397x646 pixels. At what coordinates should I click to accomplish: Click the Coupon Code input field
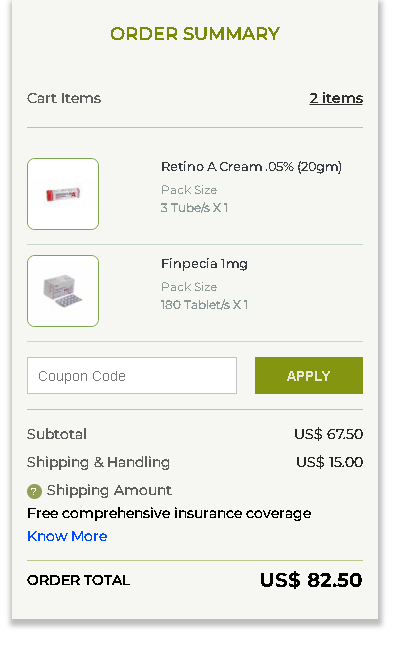tap(132, 375)
